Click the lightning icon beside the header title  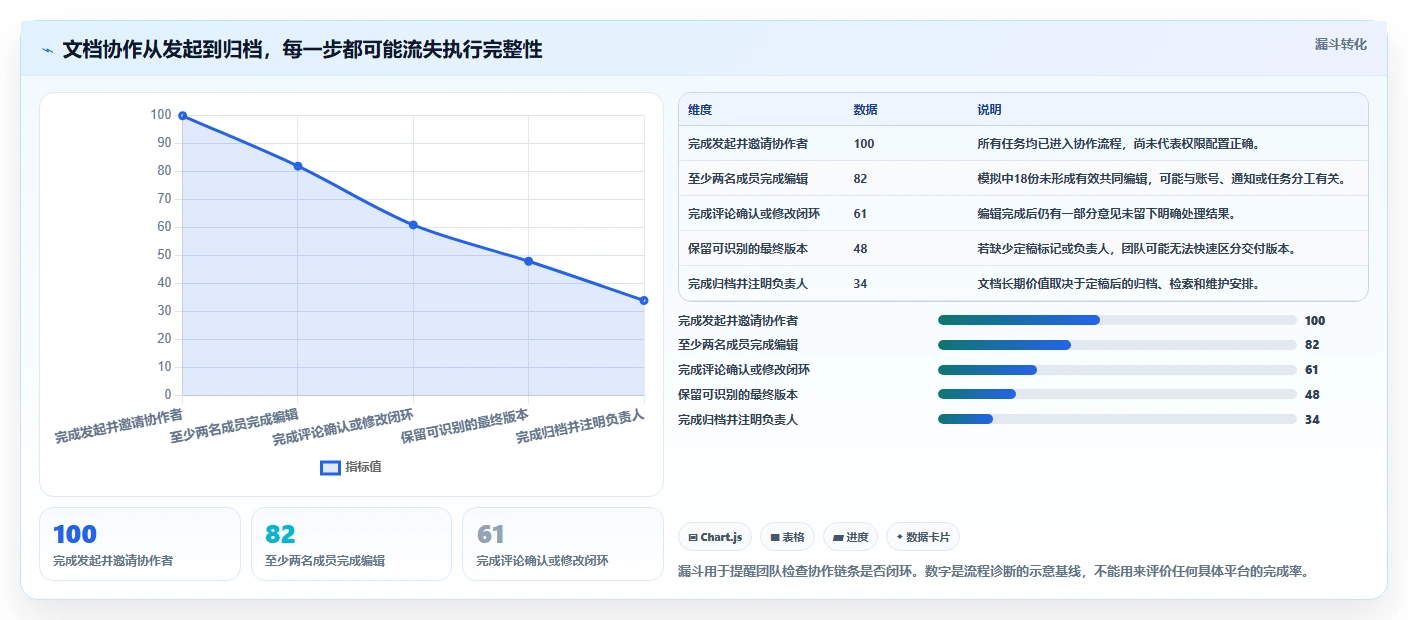pyautogui.click(x=48, y=50)
